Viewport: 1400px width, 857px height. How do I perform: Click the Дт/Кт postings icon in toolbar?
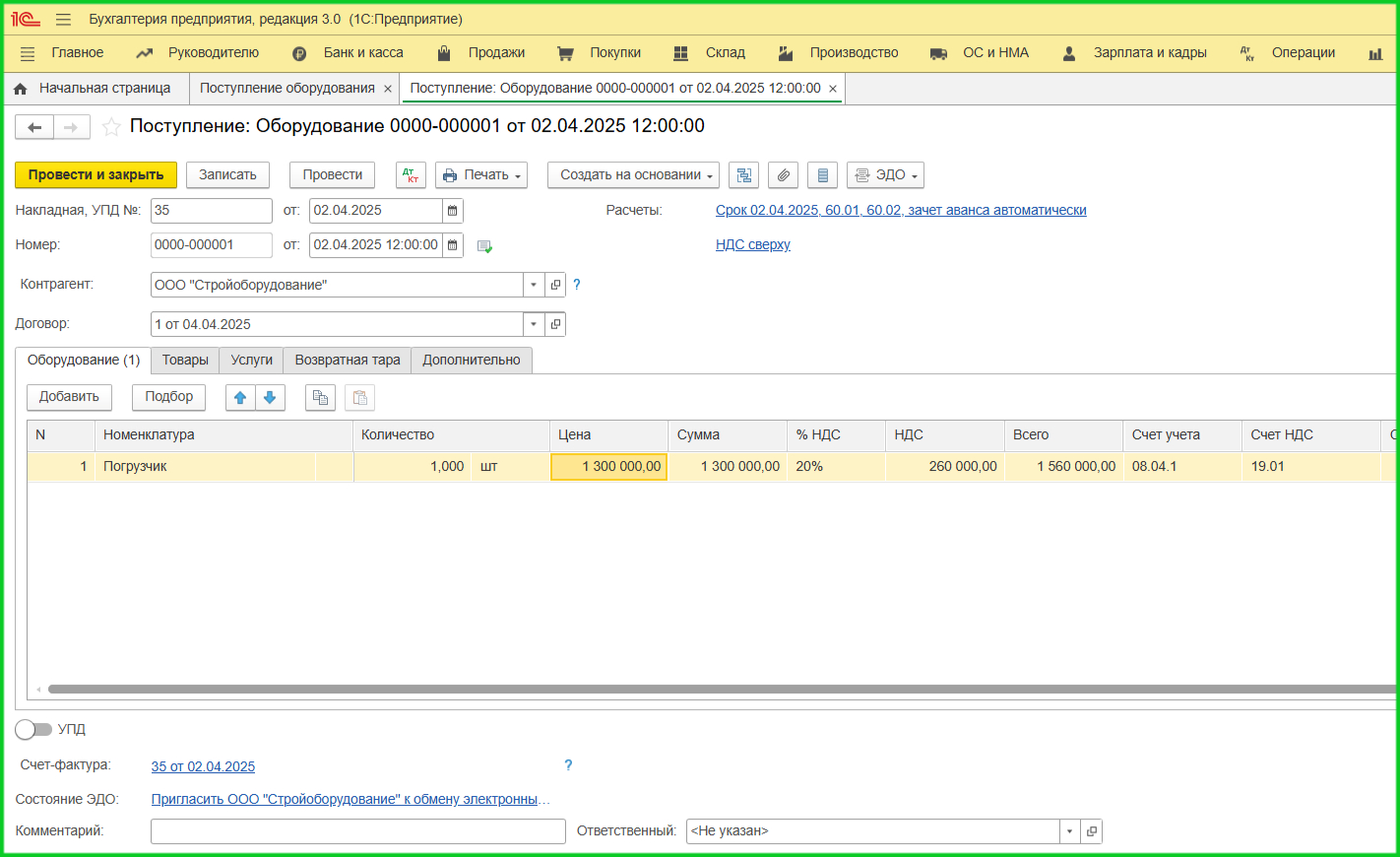[x=411, y=175]
